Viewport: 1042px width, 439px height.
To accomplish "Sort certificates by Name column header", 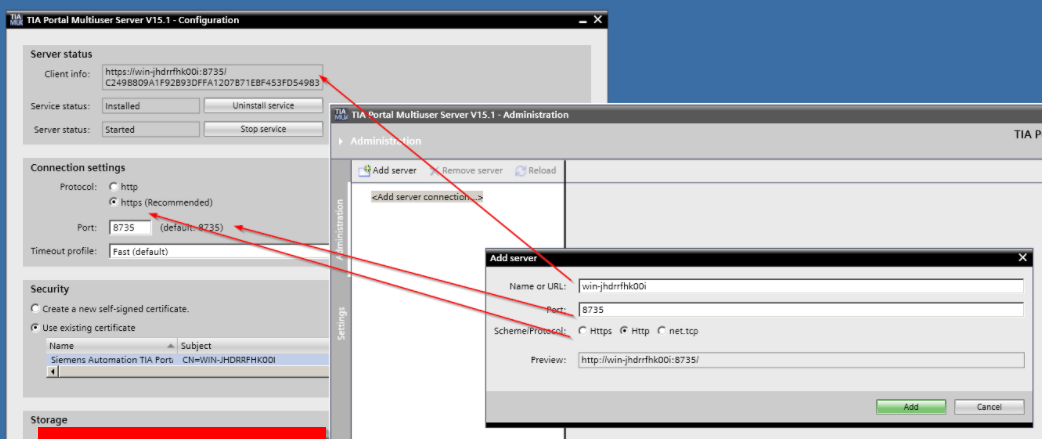I will pos(112,345).
